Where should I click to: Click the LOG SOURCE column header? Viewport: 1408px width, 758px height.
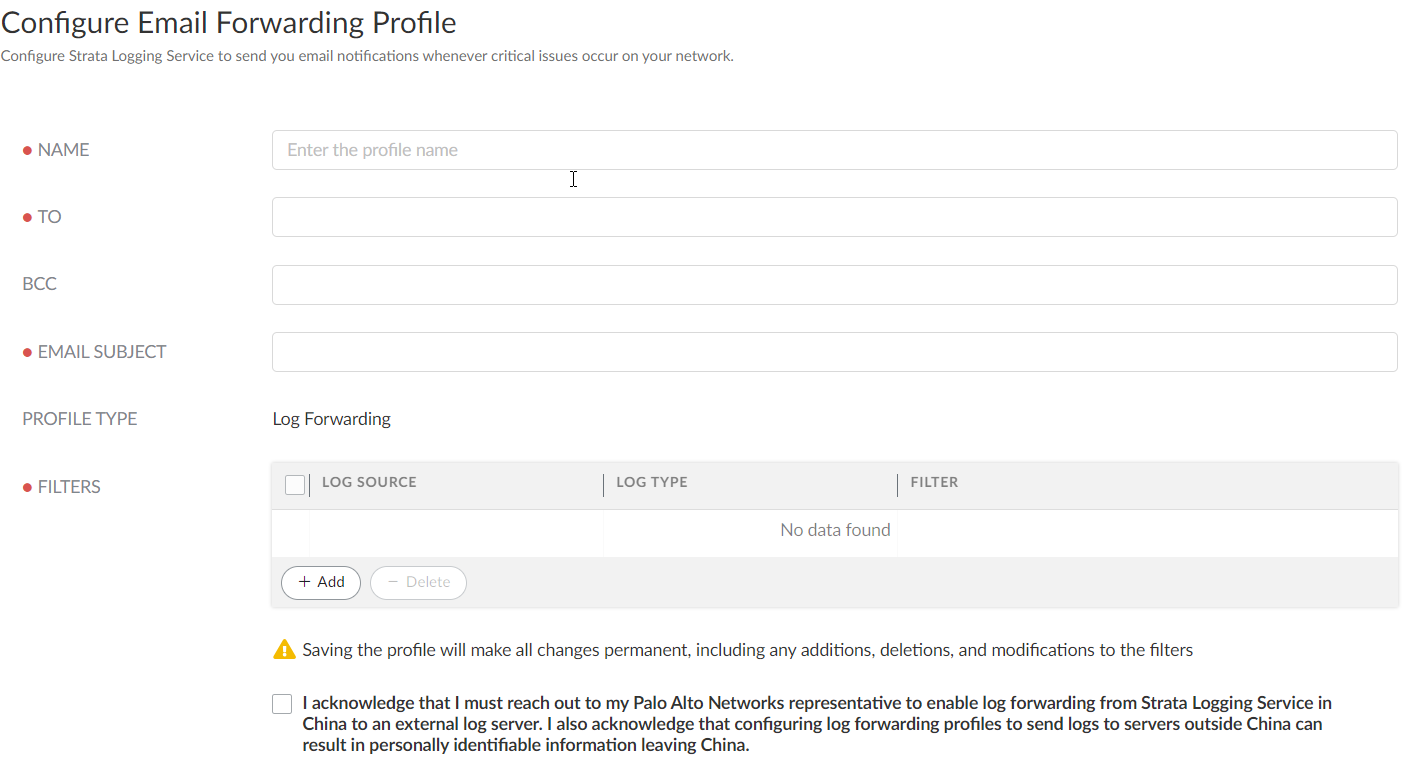(369, 482)
